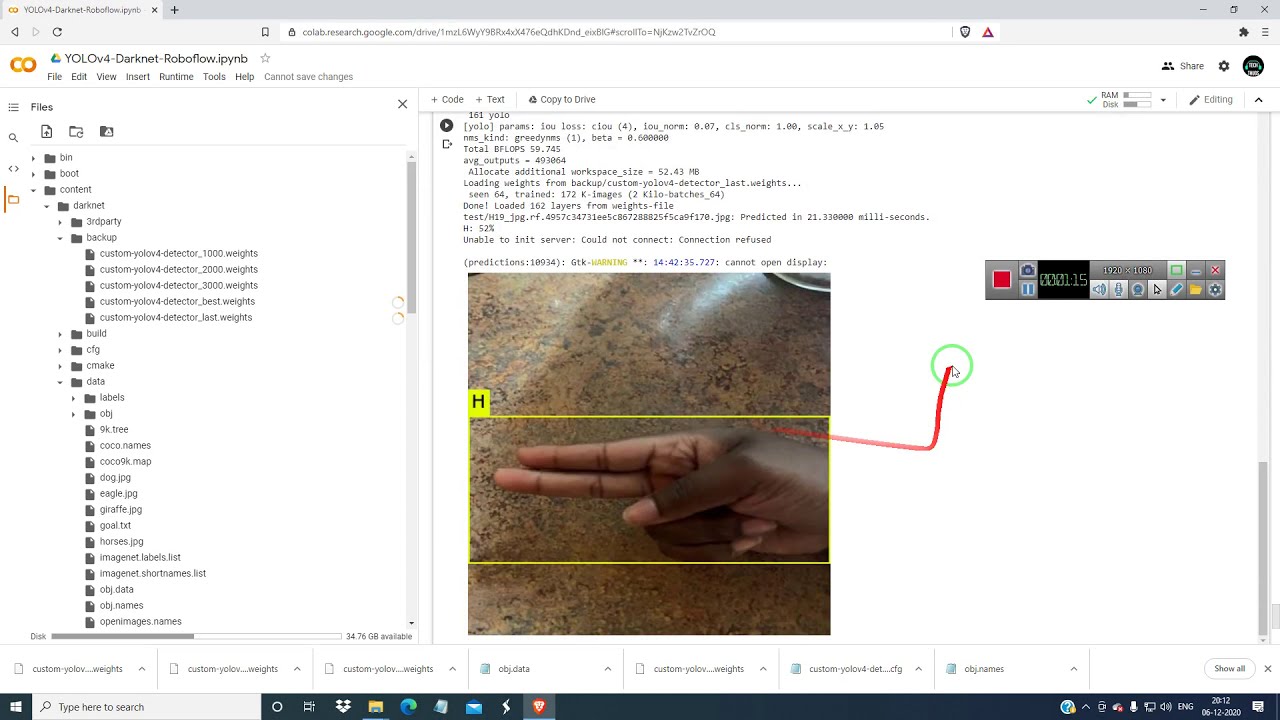This screenshot has height=720, width=1280.
Task: Open recorder output folder
Action: [1196, 289]
